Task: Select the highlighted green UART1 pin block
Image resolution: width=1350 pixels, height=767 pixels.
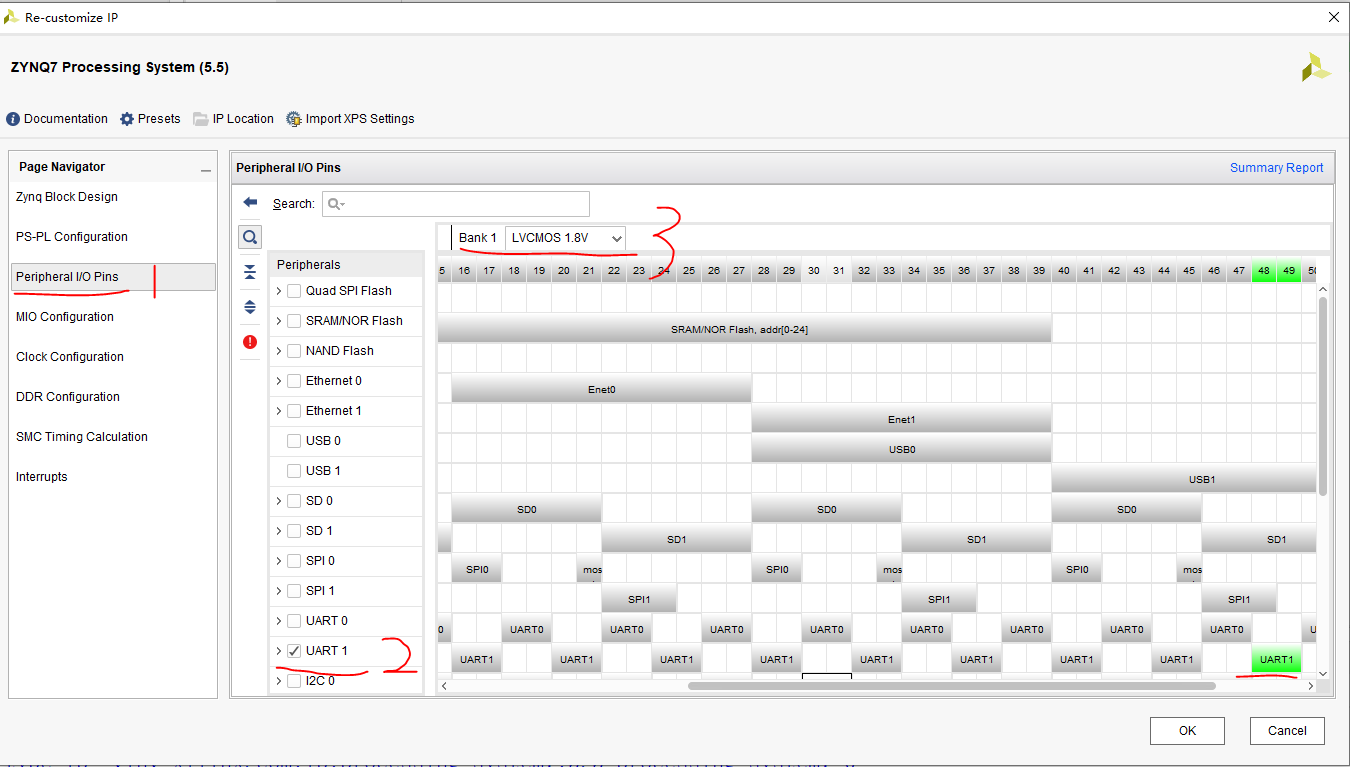Action: [x=1276, y=659]
